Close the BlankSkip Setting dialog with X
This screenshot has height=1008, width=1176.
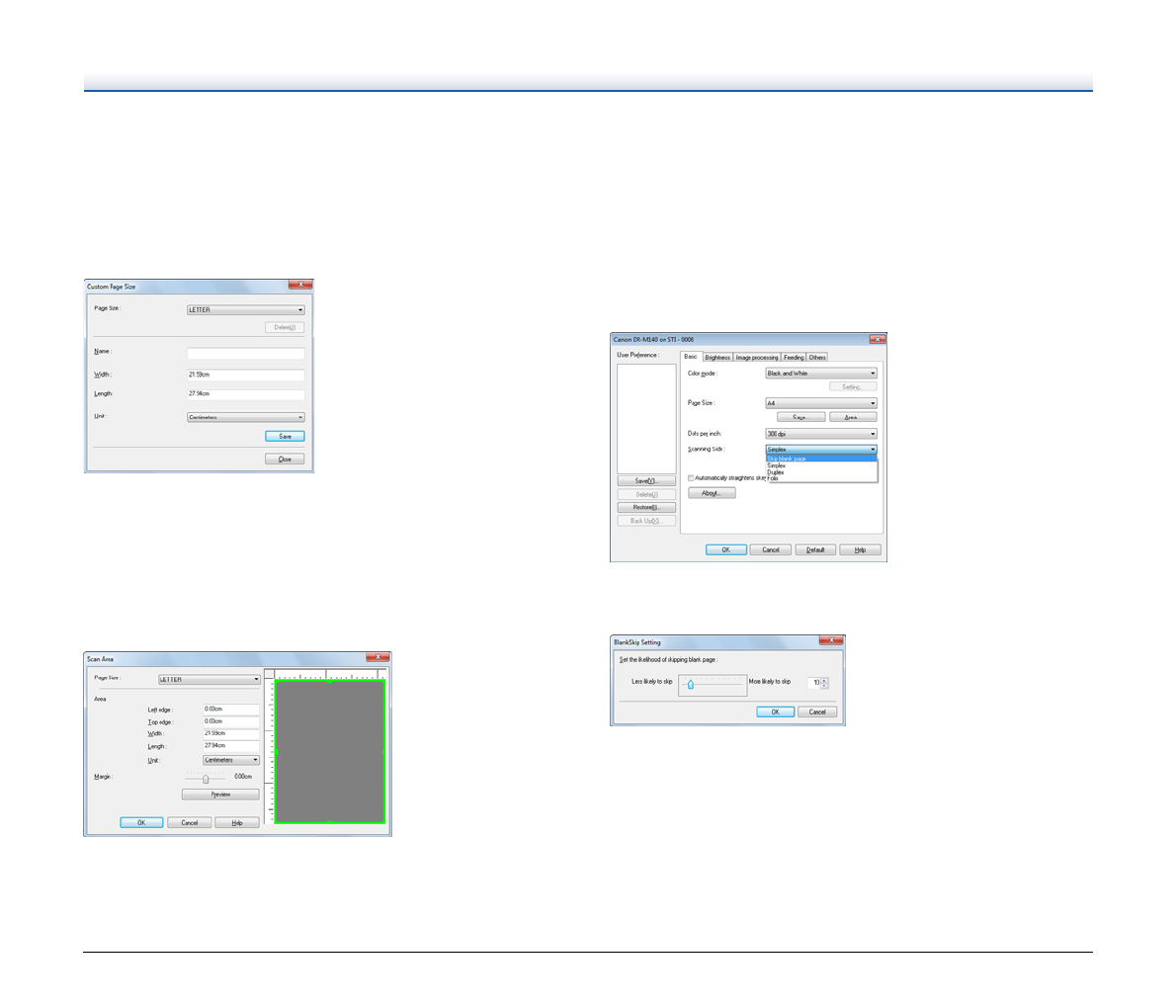(831, 641)
